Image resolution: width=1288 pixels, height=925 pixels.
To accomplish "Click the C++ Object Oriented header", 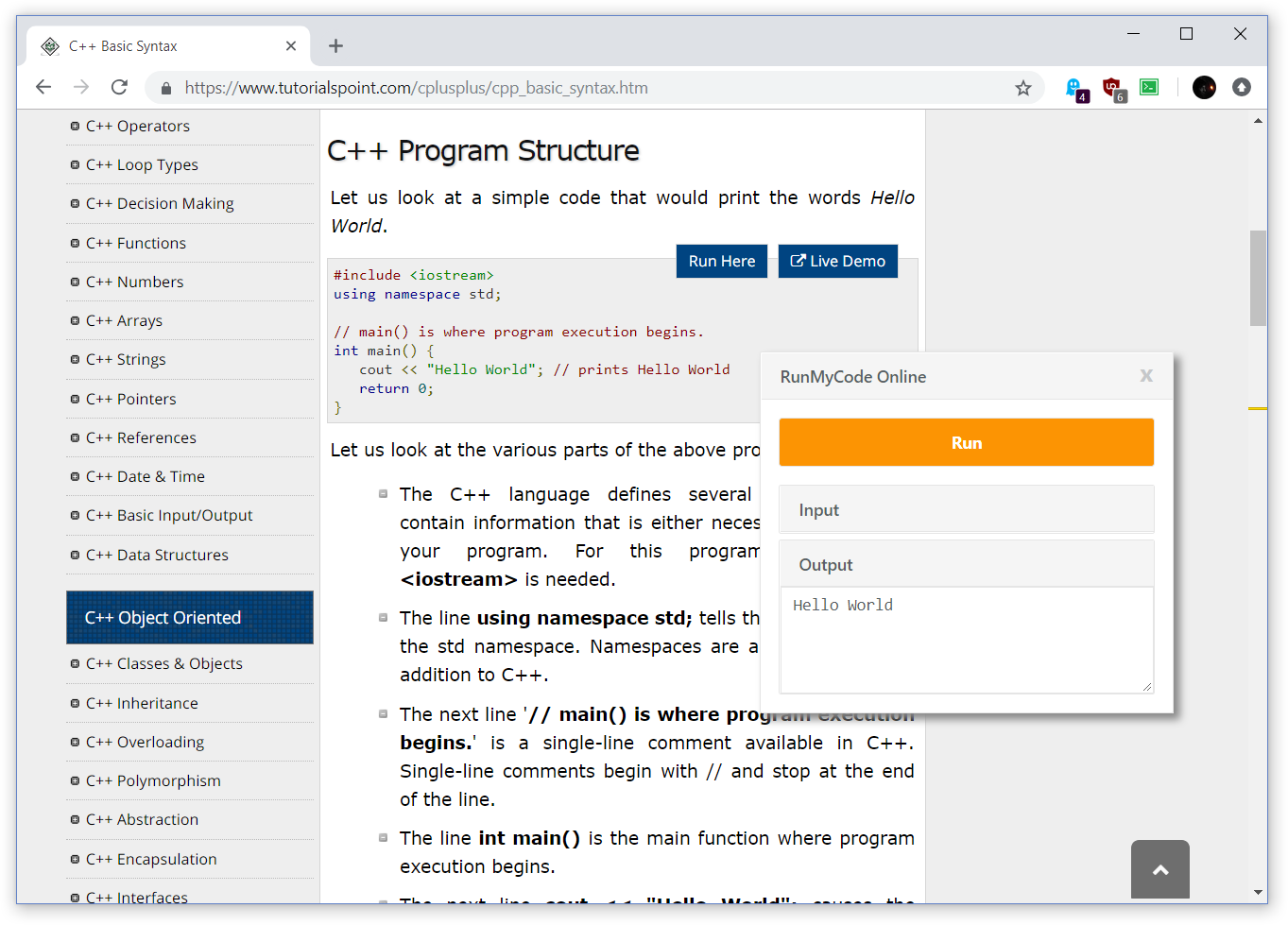I will [190, 617].
